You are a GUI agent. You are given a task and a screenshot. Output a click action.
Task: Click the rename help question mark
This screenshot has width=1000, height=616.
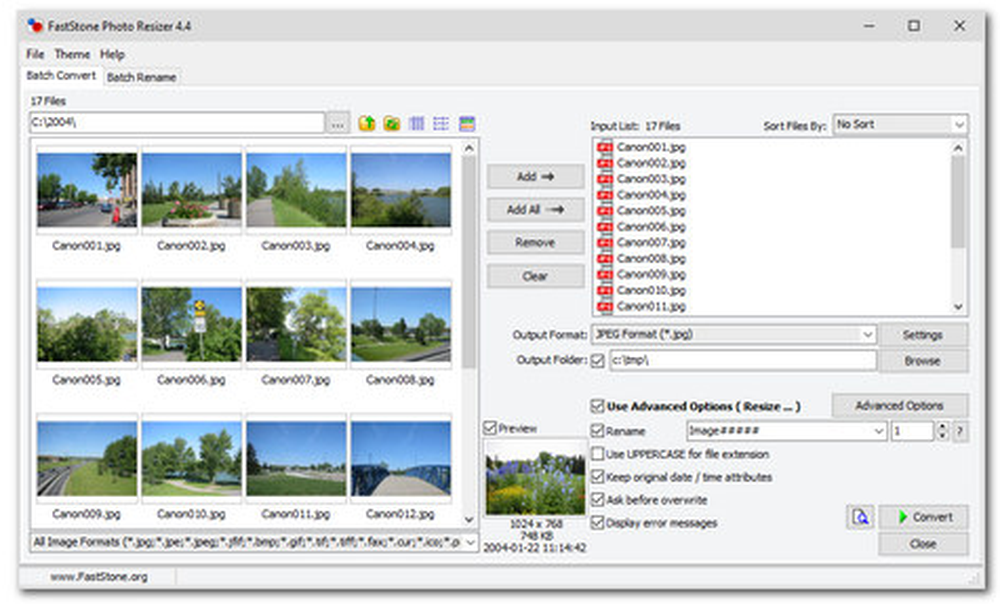click(x=960, y=432)
